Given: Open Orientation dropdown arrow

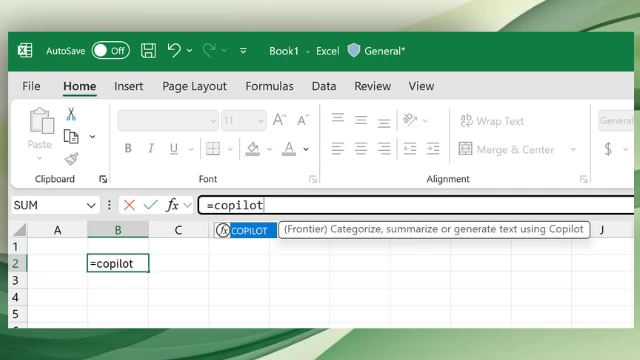Looking at the screenshot, I should click(x=425, y=121).
